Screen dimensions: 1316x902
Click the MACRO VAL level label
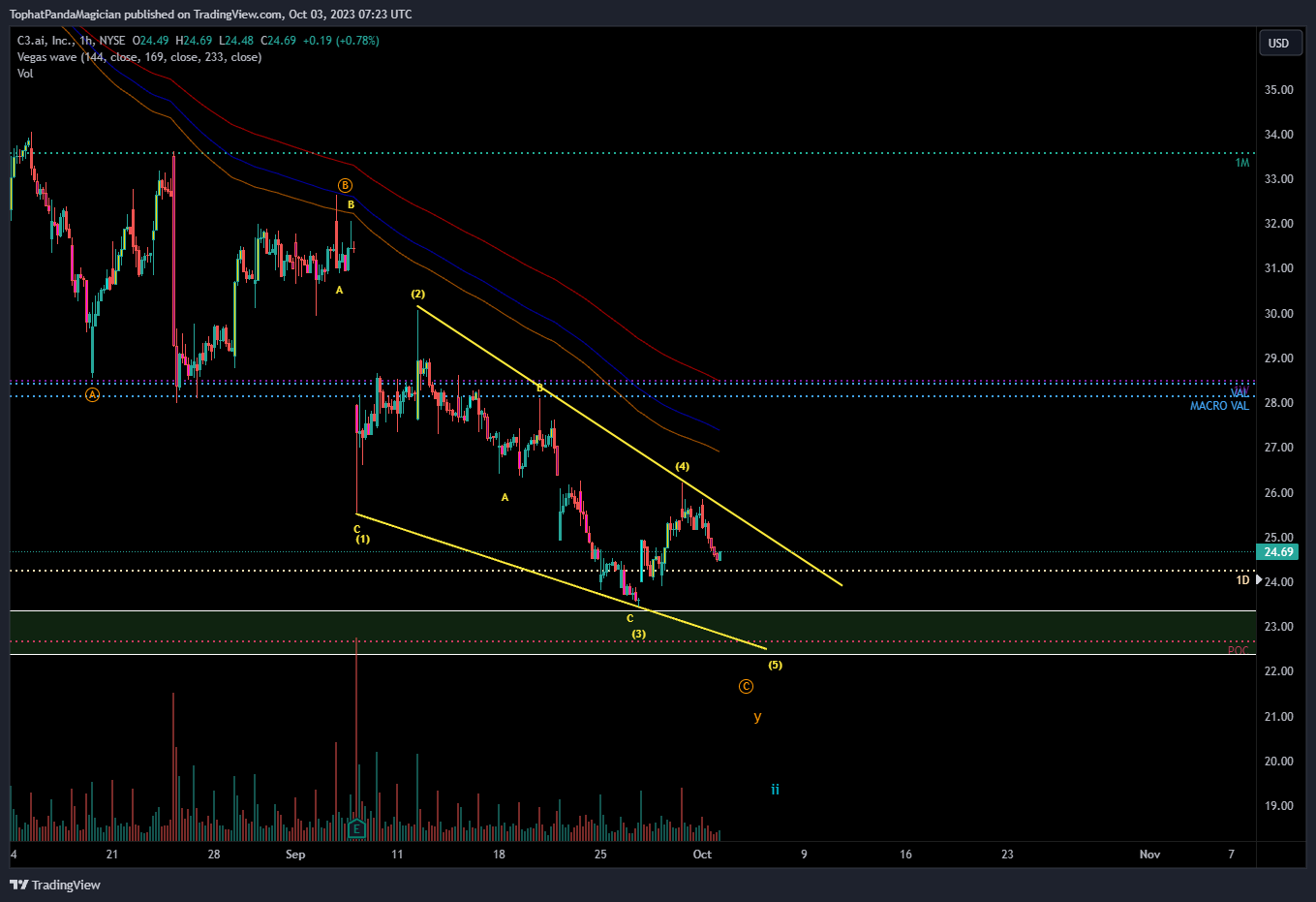pyautogui.click(x=1219, y=406)
